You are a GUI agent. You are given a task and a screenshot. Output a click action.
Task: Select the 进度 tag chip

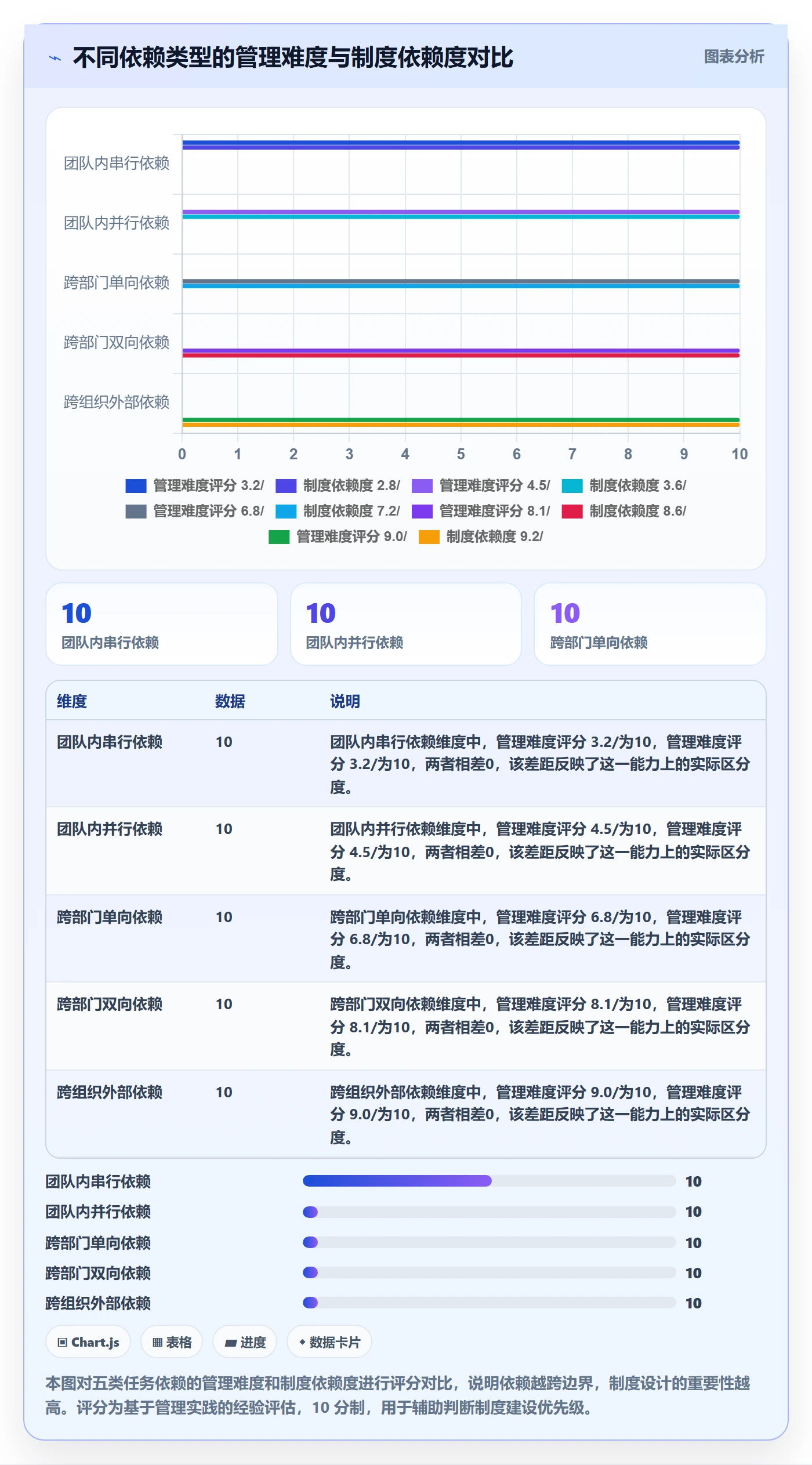point(245,1342)
